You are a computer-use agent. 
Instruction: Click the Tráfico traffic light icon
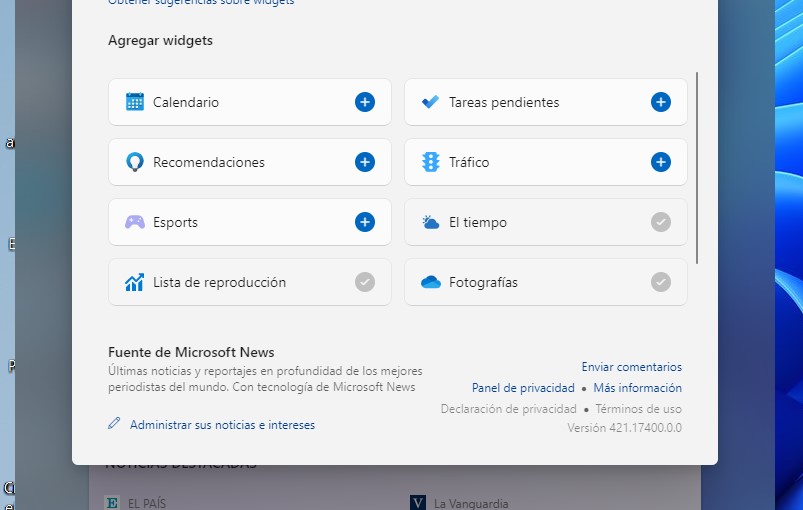[x=431, y=162]
